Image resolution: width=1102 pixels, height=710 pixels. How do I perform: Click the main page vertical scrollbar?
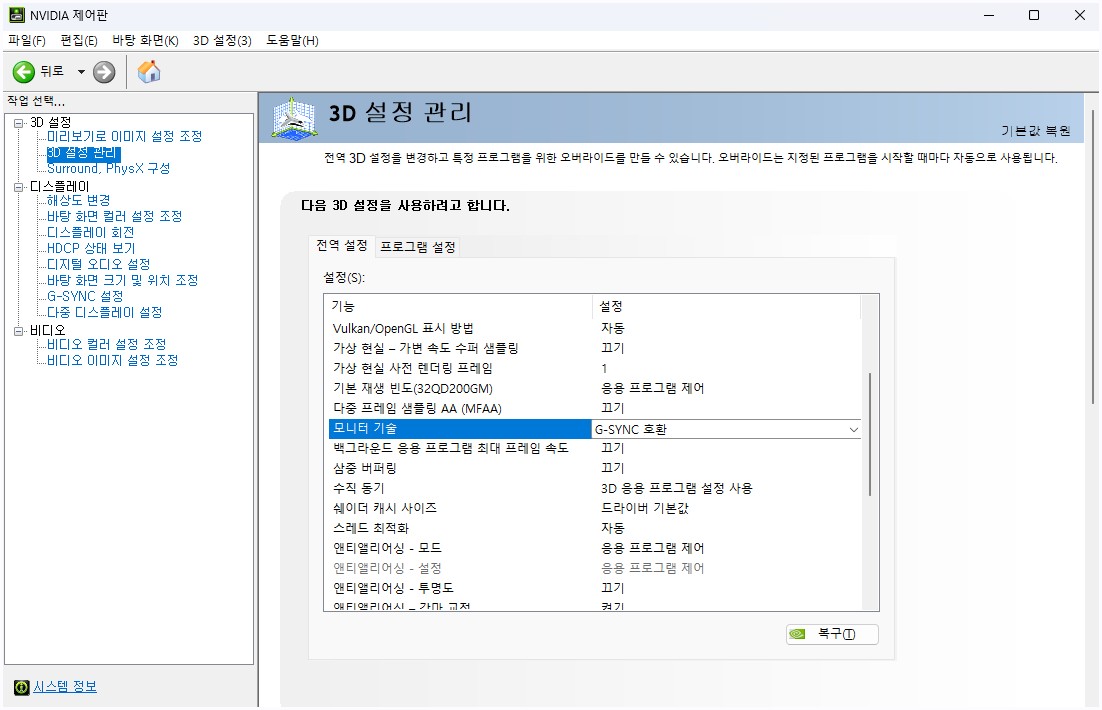click(1094, 257)
